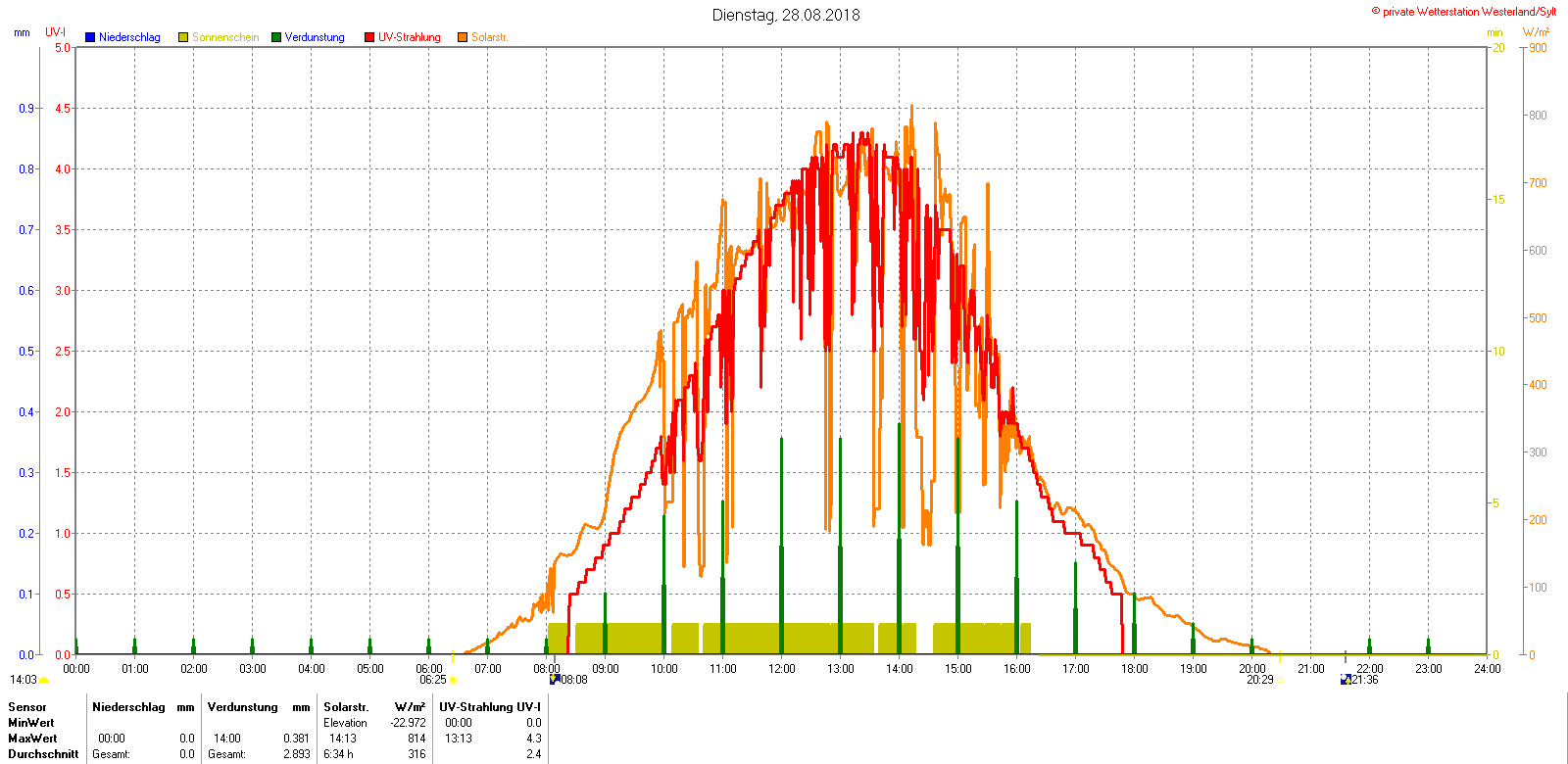Click the MinWert row label
Image resolution: width=1568 pixels, height=764 pixels.
click(x=31, y=723)
